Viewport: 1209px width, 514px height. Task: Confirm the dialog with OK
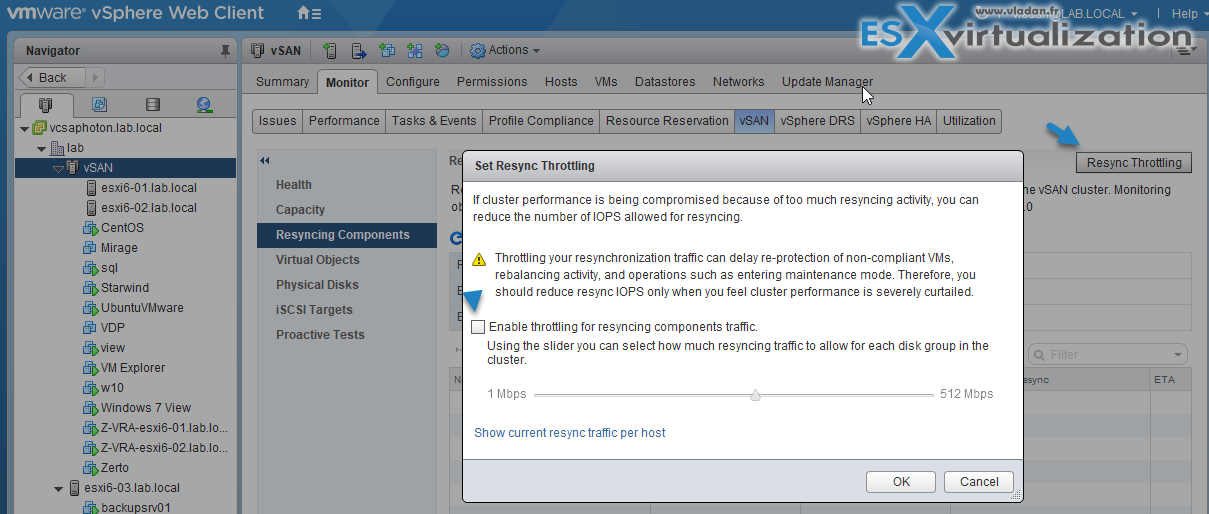pyautogui.click(x=901, y=481)
